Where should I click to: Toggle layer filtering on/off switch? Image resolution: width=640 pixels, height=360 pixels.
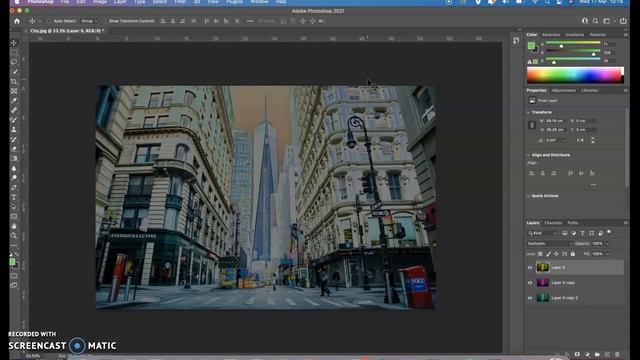609,232
